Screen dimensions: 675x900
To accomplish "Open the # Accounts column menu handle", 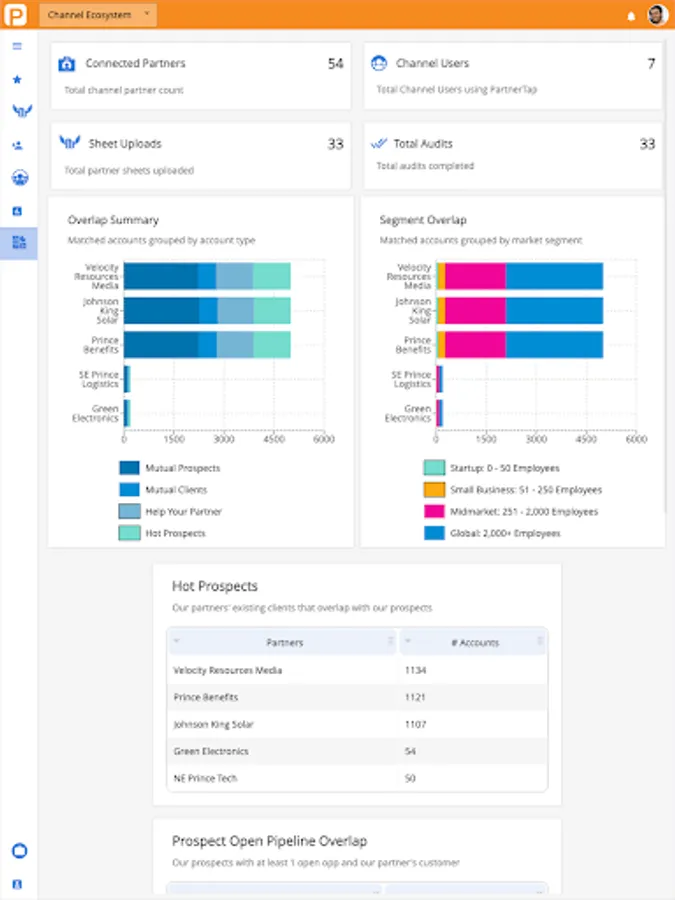I will click(x=540, y=642).
